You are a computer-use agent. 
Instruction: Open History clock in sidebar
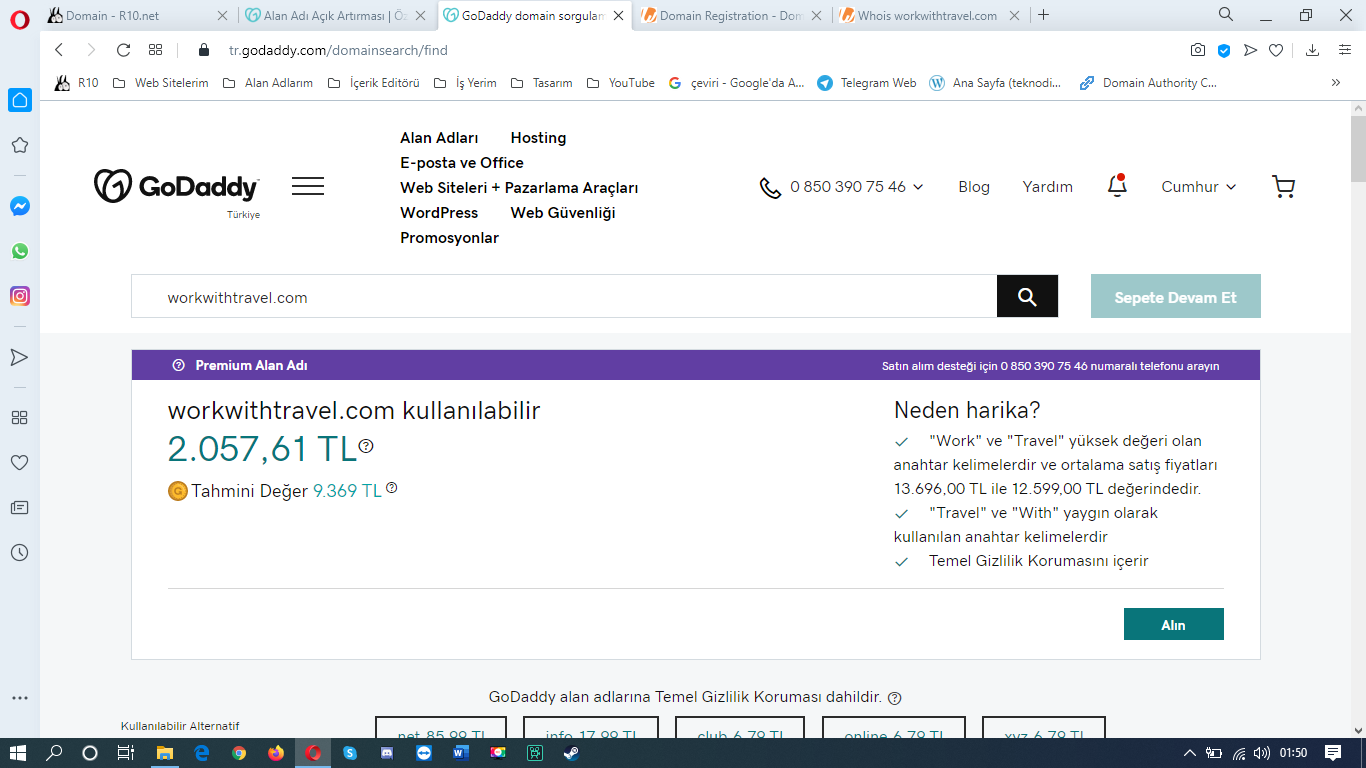20,553
